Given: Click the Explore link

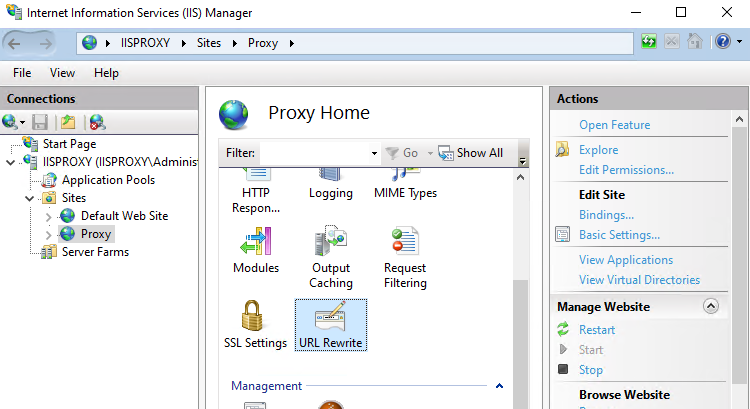Looking at the screenshot, I should (x=598, y=150).
